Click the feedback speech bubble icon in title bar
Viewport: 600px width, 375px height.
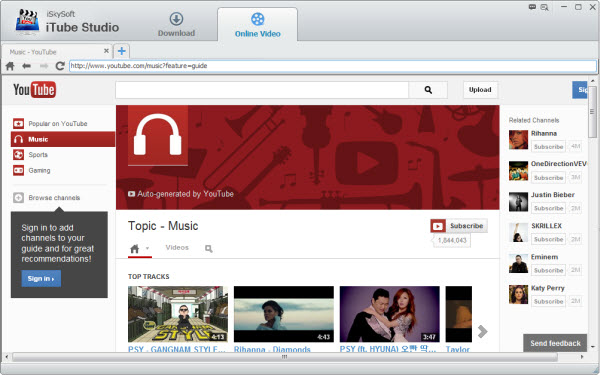(532, 7)
